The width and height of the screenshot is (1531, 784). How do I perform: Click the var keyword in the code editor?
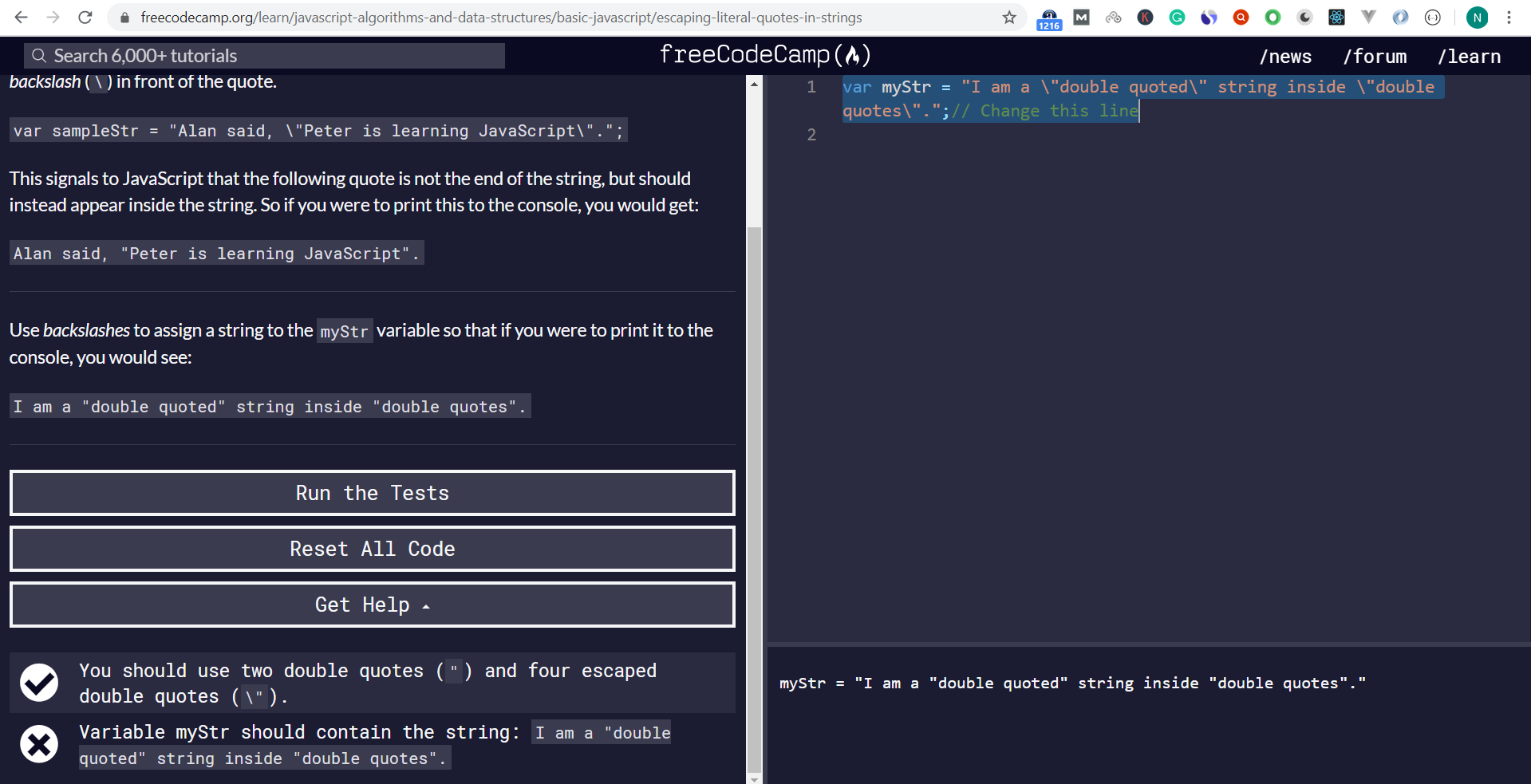(857, 87)
